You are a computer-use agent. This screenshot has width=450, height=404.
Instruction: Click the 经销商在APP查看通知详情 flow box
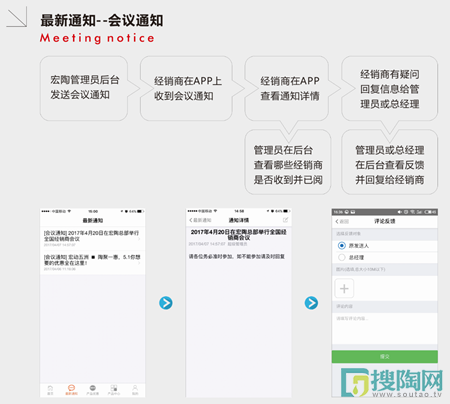tap(287, 88)
